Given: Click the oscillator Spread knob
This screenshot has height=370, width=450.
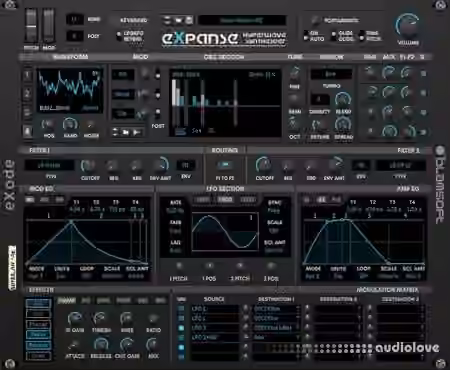Looking at the screenshot, I should coord(343,125).
